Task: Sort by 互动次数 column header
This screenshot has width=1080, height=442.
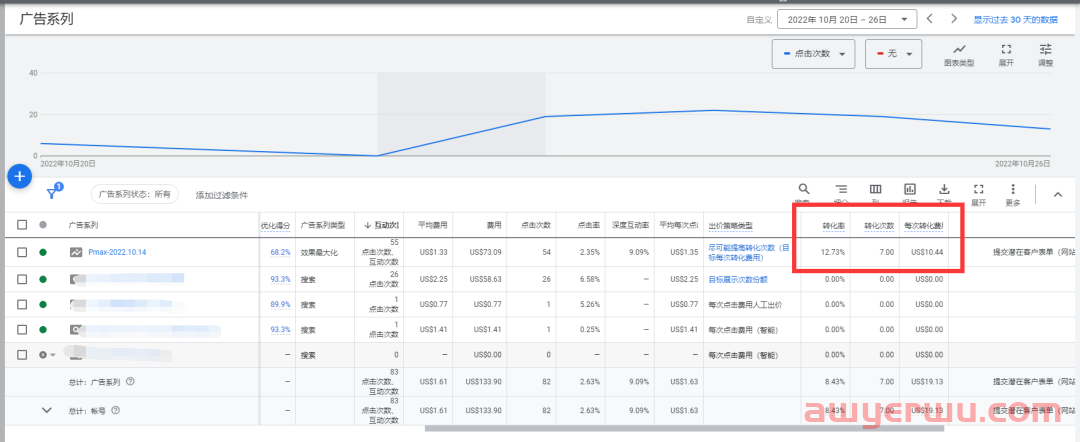Action: click(x=382, y=226)
